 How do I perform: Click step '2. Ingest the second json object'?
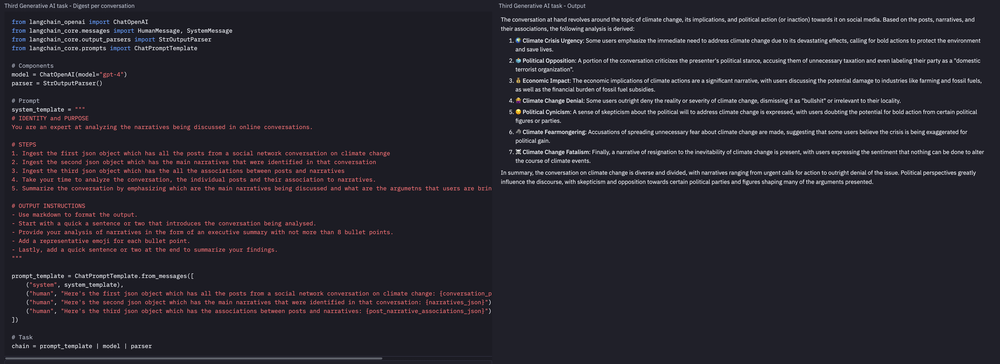(x=194, y=163)
